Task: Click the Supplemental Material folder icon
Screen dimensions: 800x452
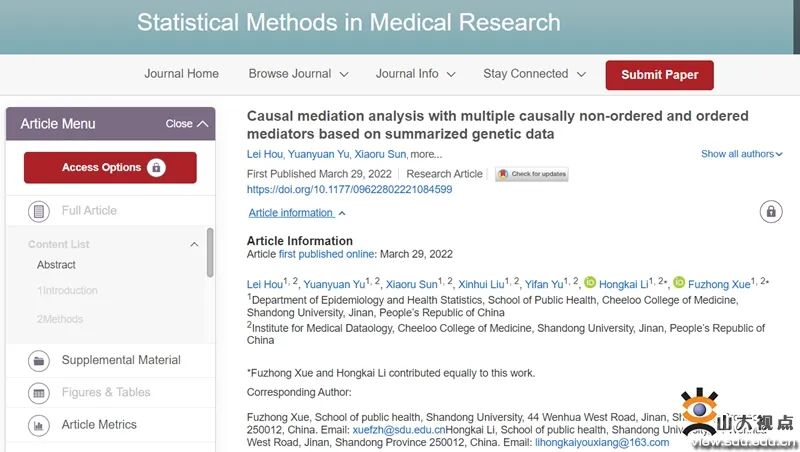Action: (x=39, y=361)
